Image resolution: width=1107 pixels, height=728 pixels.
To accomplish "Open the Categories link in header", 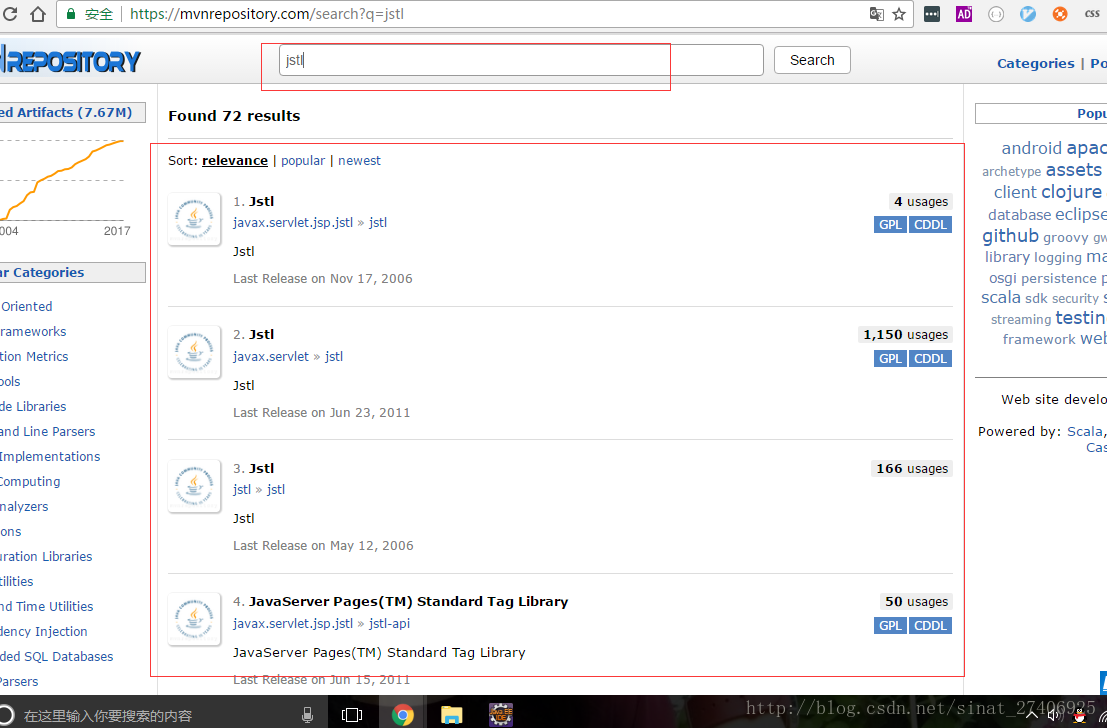I will (1035, 64).
